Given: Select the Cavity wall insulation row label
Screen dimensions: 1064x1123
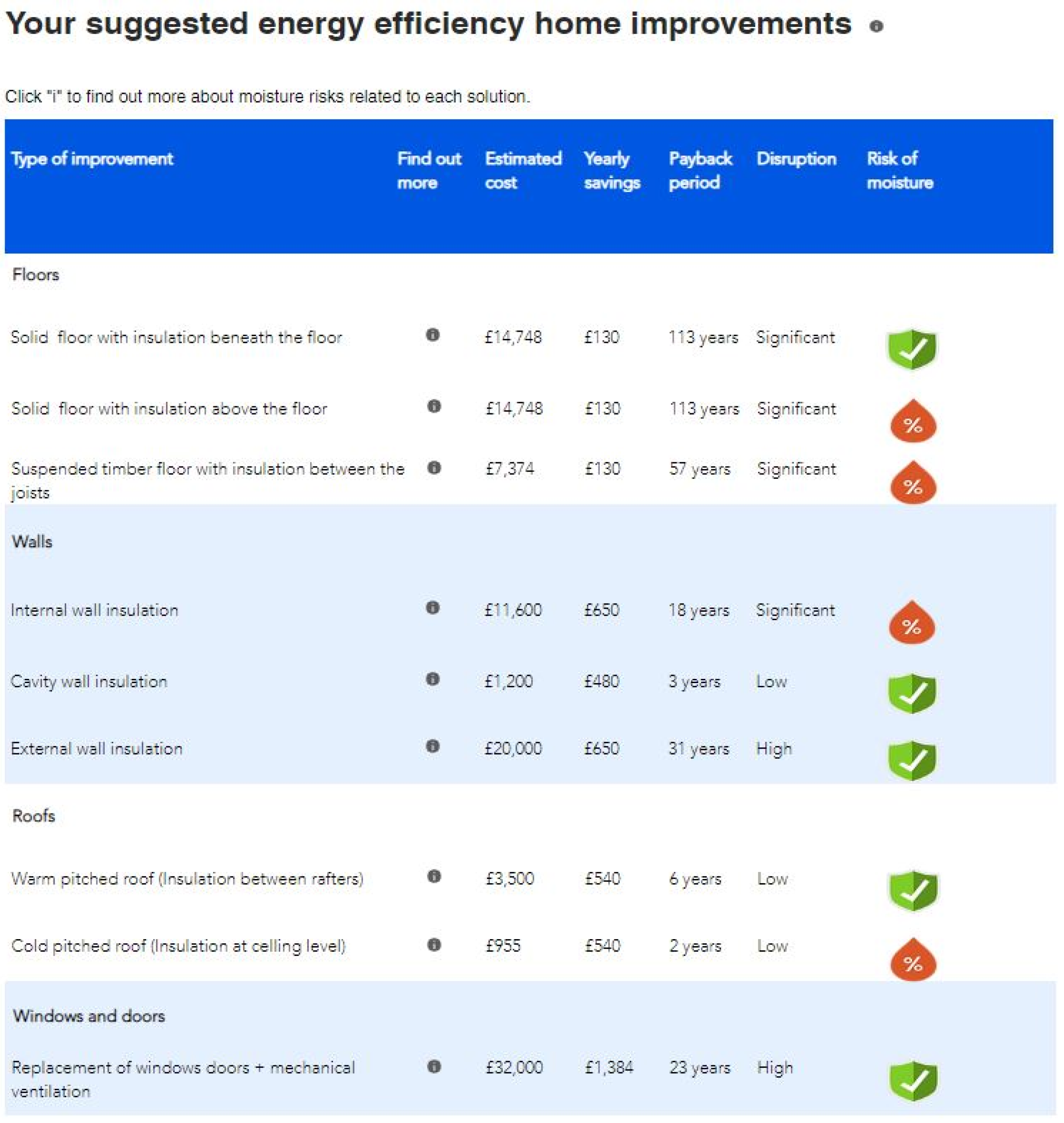Looking at the screenshot, I should tap(89, 681).
